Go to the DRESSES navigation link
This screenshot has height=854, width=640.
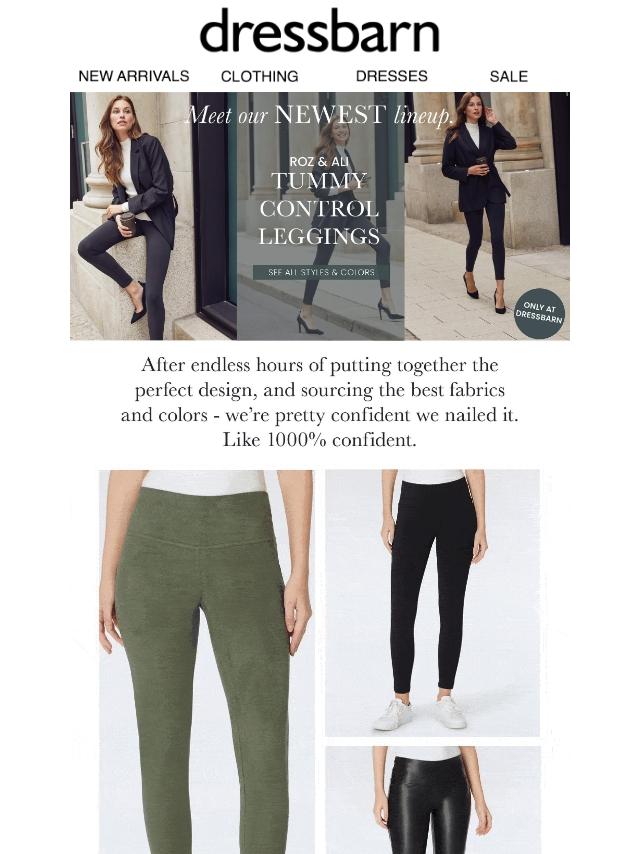coord(392,76)
